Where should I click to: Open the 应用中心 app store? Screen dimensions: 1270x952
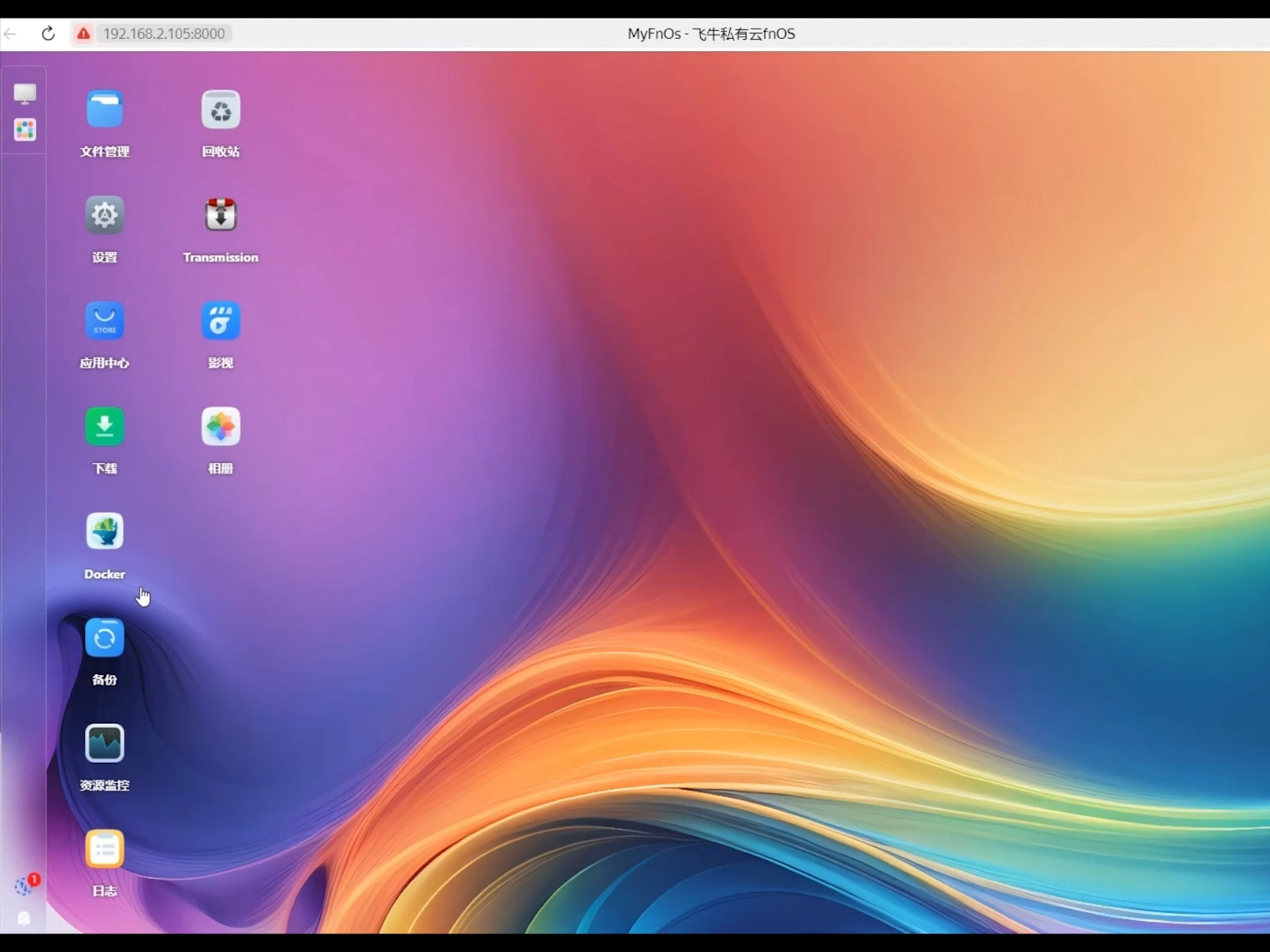[x=105, y=321]
